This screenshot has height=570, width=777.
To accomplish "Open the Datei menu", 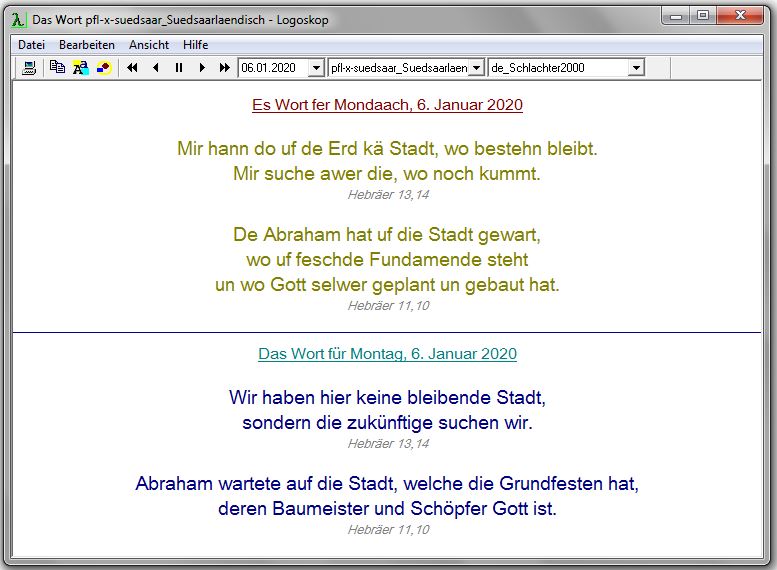I will coord(31,45).
